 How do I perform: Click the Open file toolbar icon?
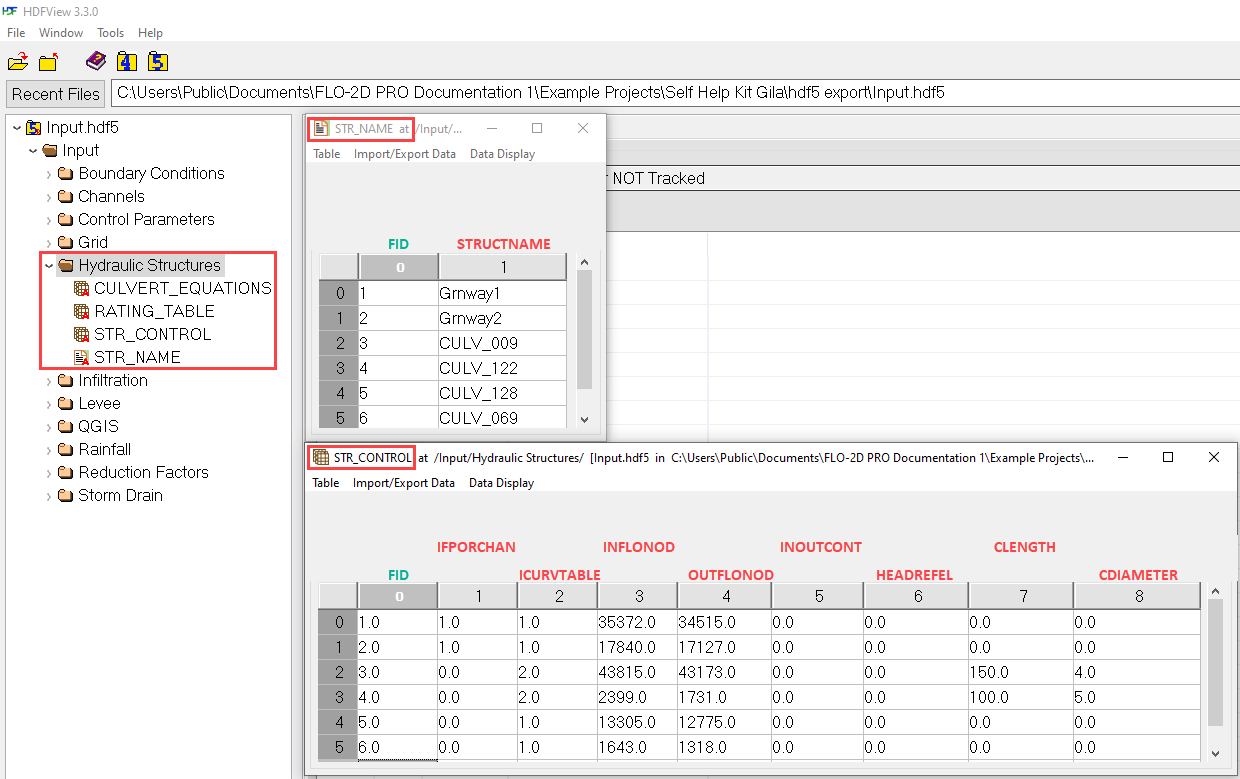click(18, 62)
